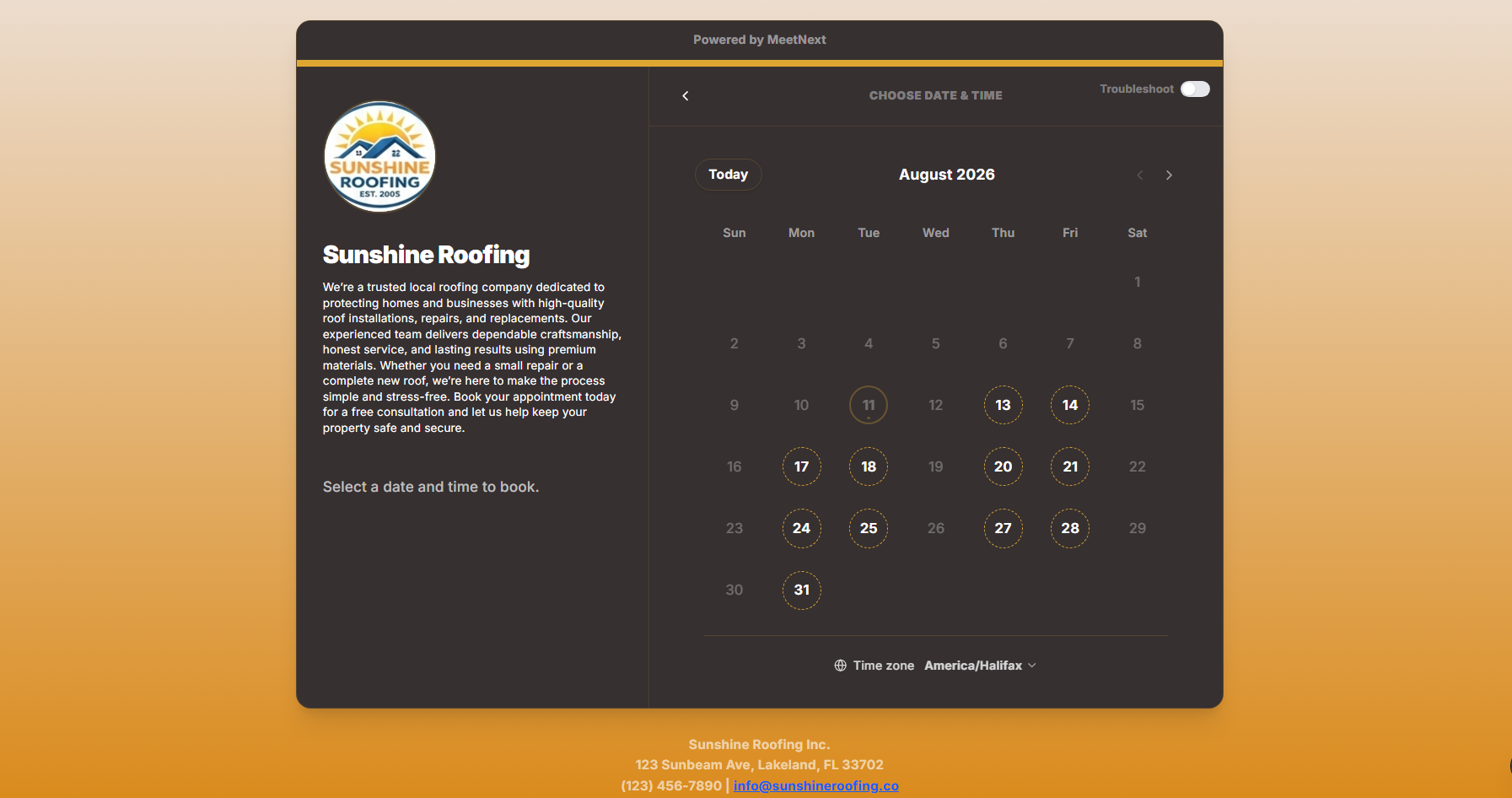The height and width of the screenshot is (798, 1512).
Task: Open the America/Halifax time zone dropdown
Action: tap(980, 666)
